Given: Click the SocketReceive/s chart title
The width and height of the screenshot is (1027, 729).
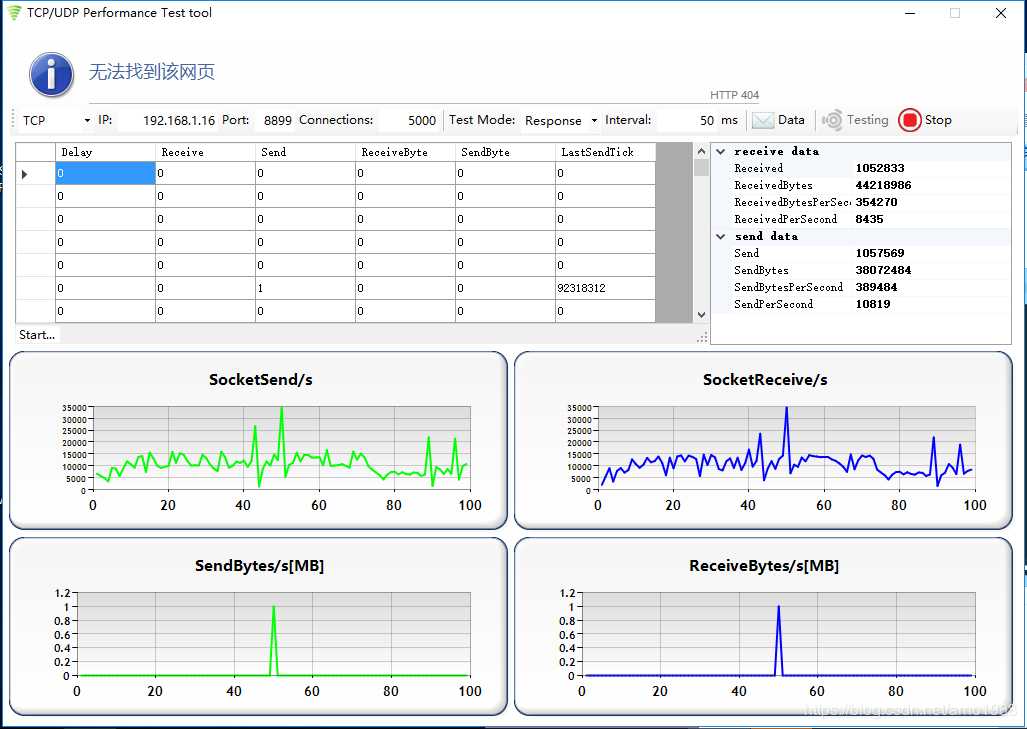Looking at the screenshot, I should point(765,379).
